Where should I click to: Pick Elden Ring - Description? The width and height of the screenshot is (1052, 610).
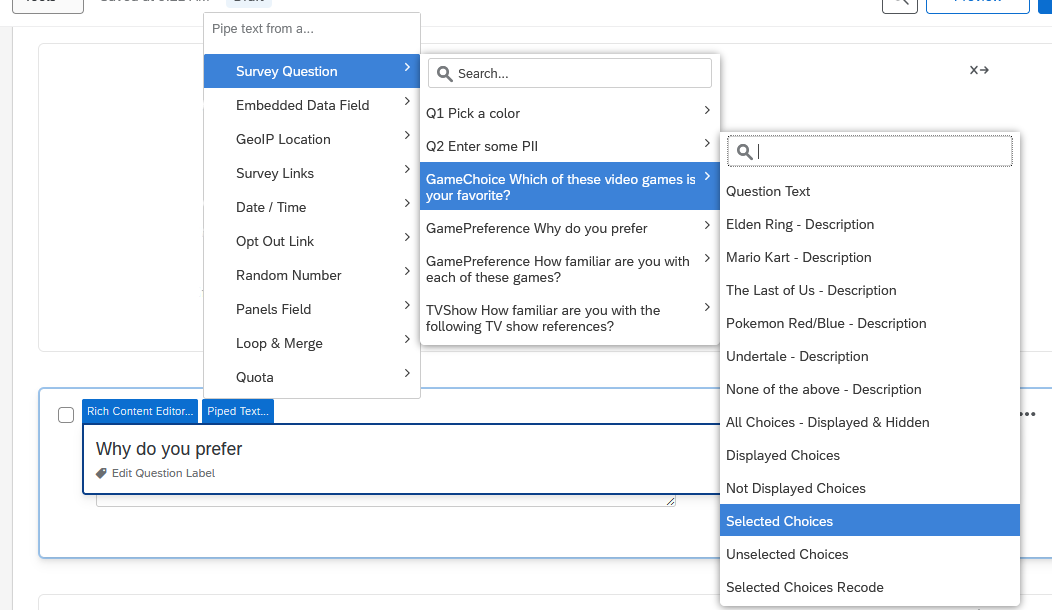(800, 224)
